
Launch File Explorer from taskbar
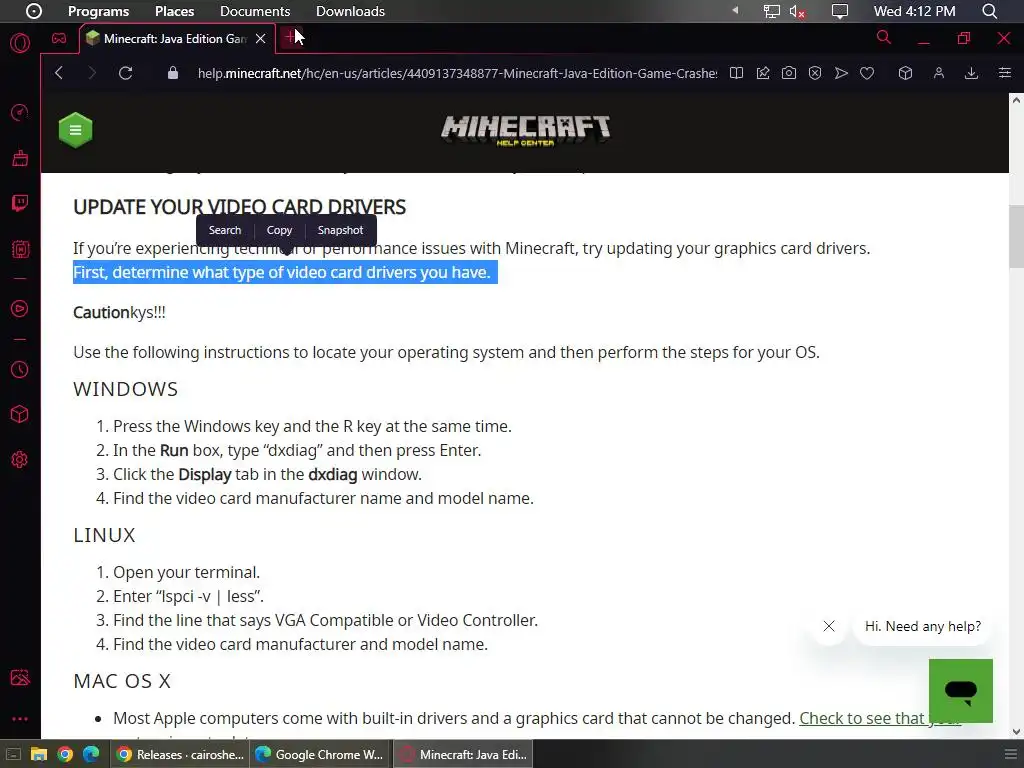tap(39, 754)
